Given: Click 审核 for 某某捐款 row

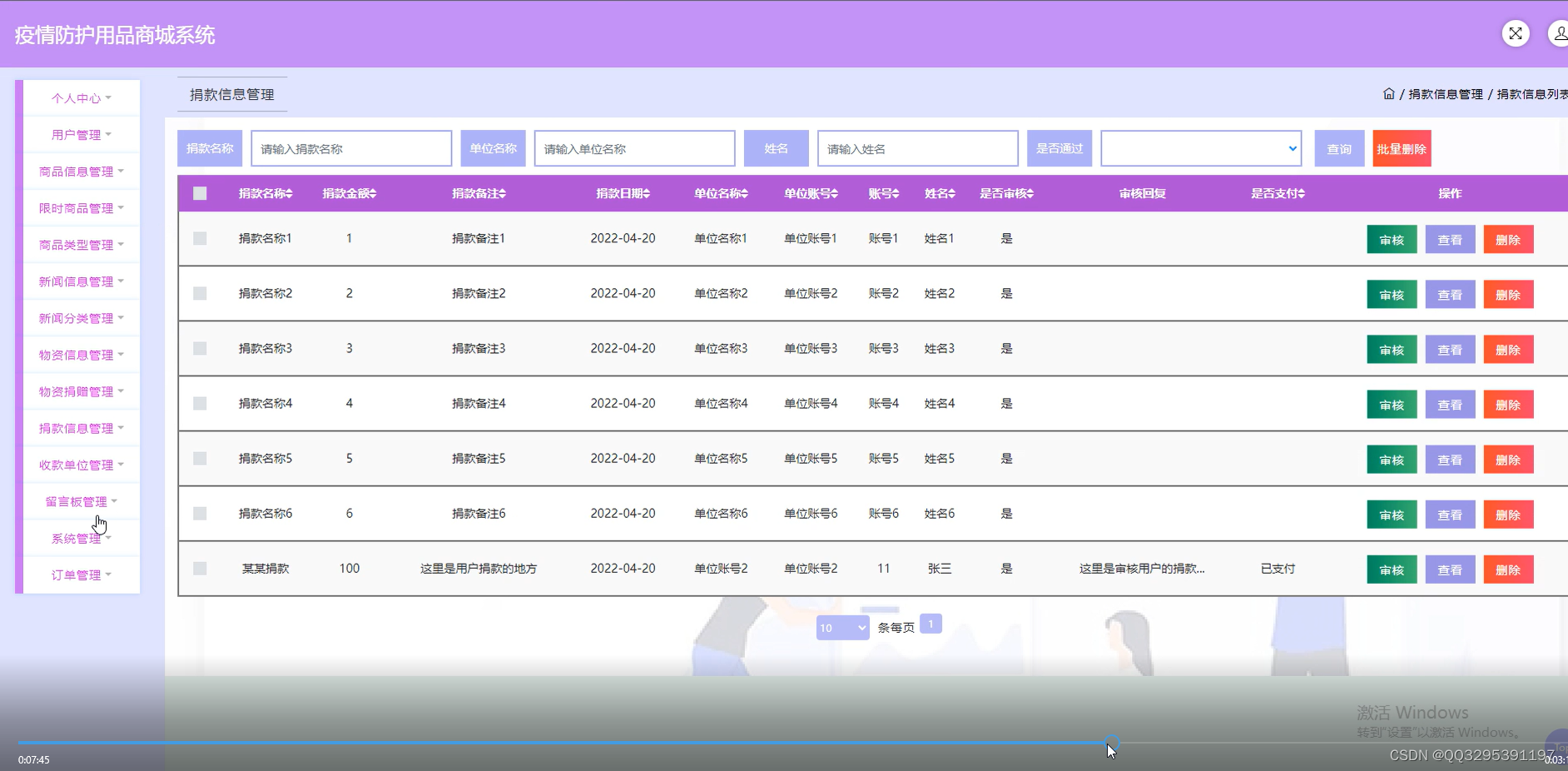Looking at the screenshot, I should coord(1392,570).
